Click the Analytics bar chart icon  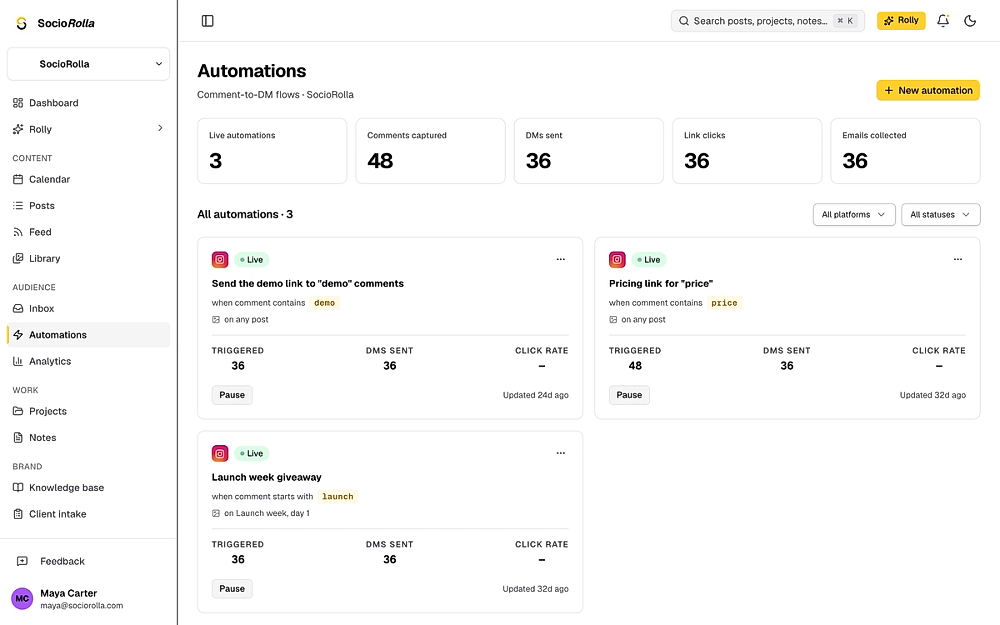coord(18,361)
